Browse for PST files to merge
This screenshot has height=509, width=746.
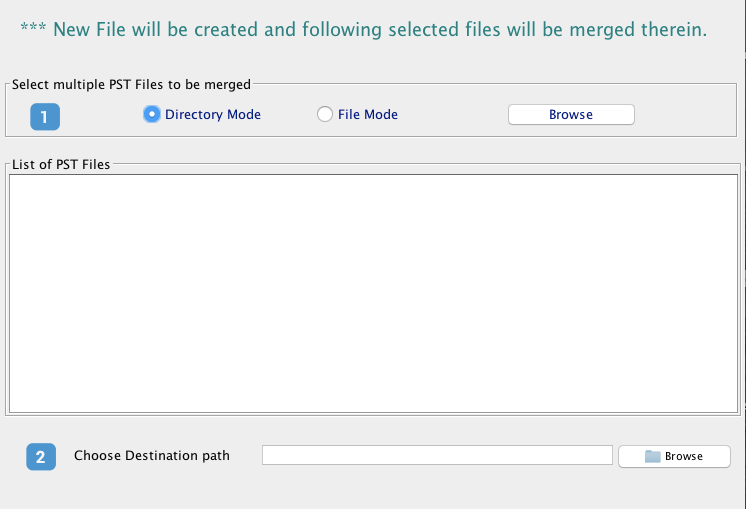pos(571,115)
